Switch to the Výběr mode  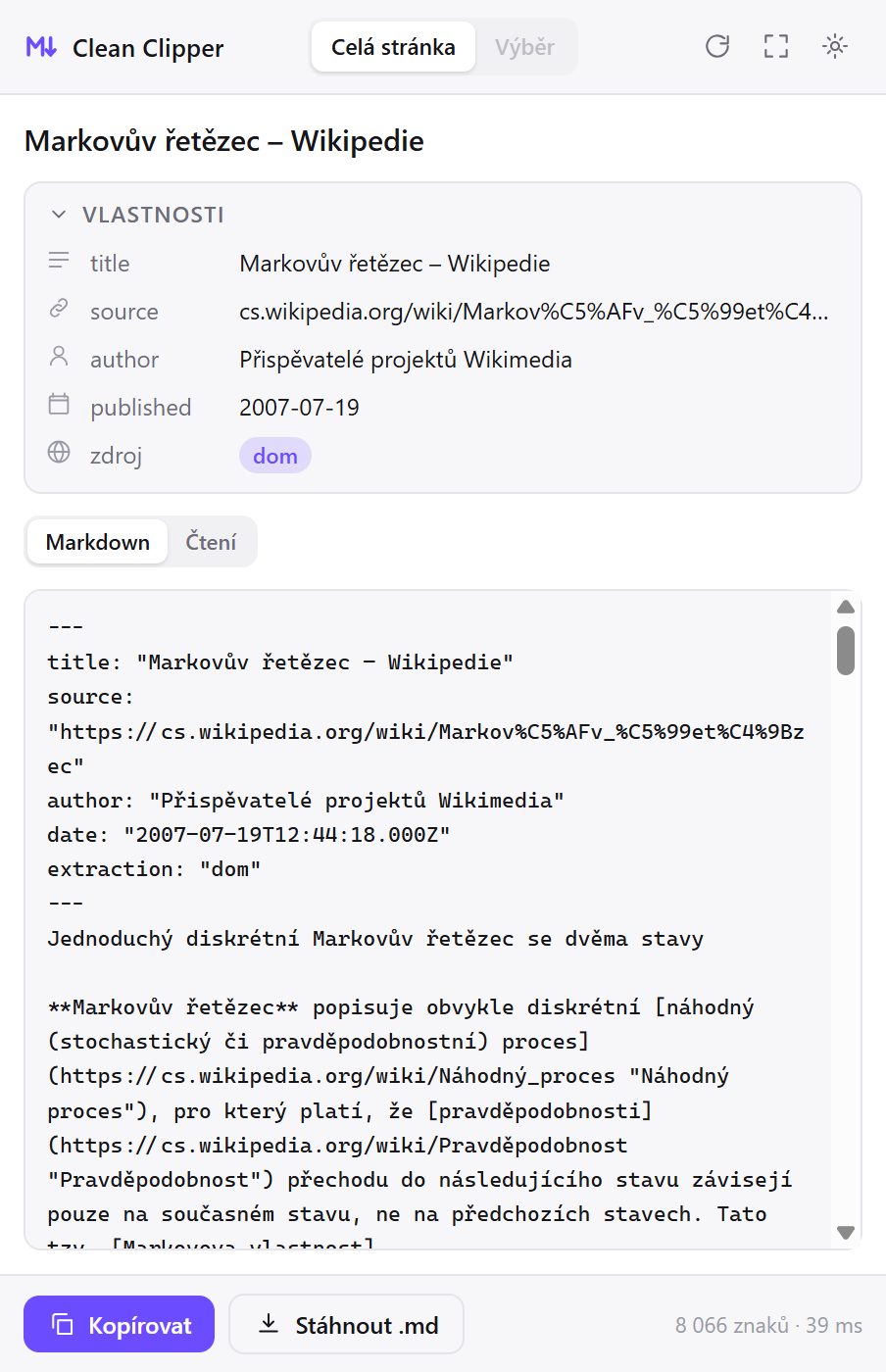(524, 47)
